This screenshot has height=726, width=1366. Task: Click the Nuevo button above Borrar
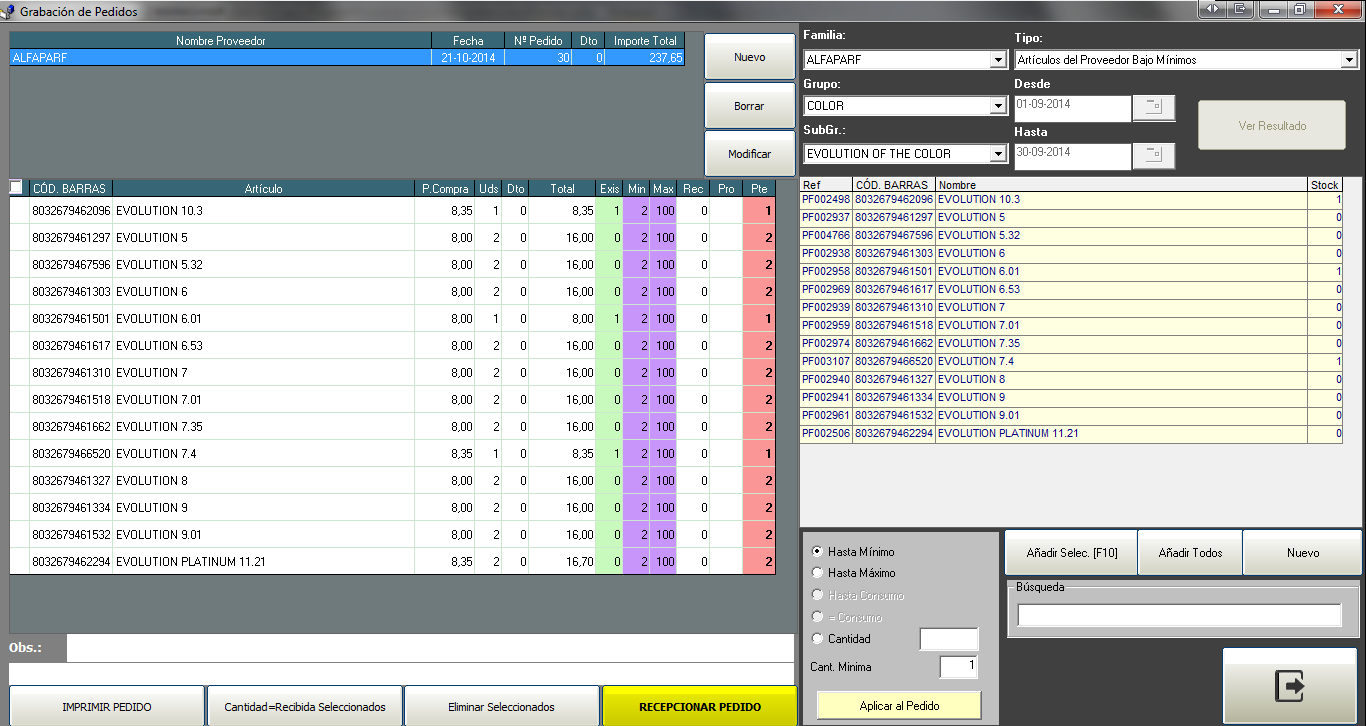pos(749,57)
